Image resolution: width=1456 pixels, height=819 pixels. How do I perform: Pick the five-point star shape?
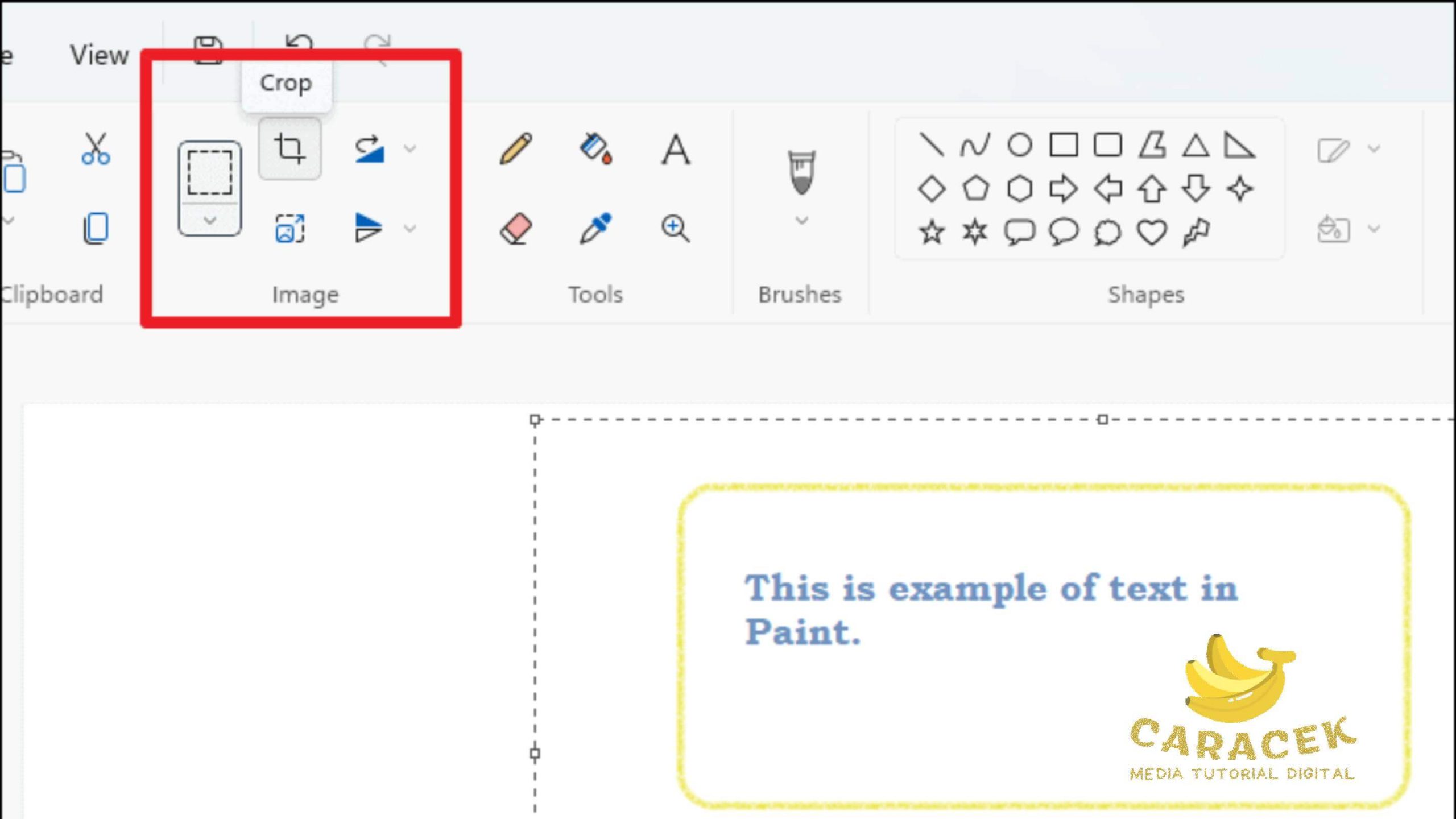coord(932,232)
